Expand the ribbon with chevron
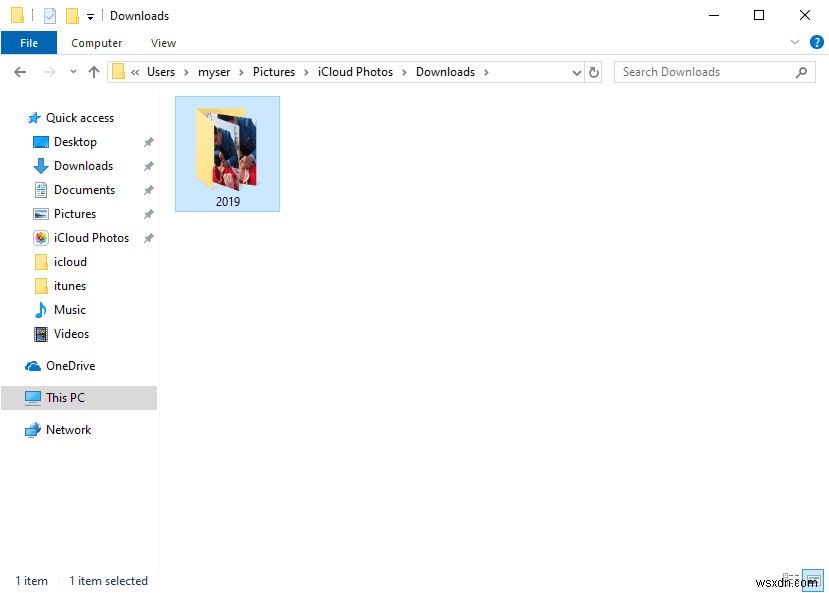This screenshot has height=593, width=829. click(794, 42)
